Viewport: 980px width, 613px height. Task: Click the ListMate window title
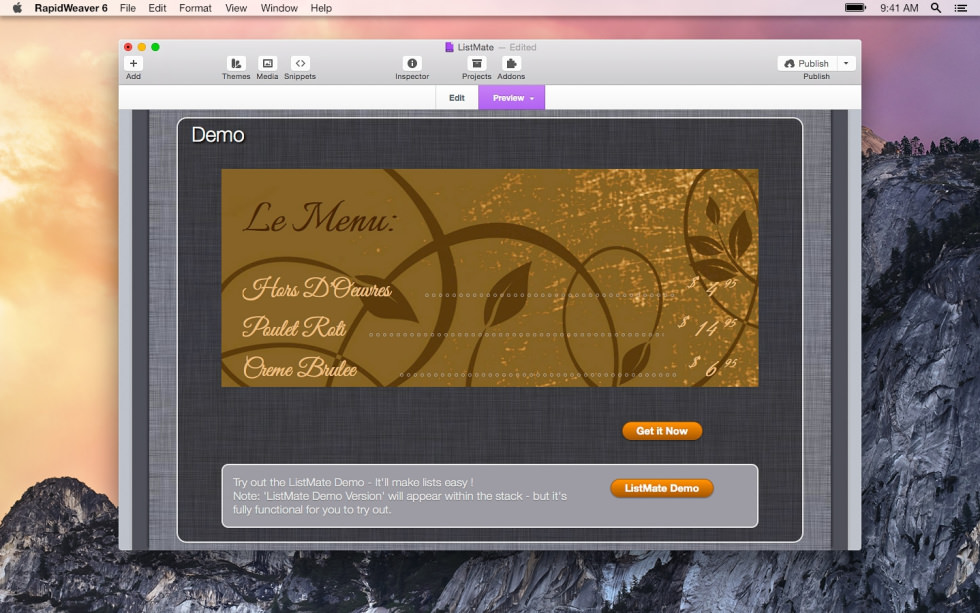pyautogui.click(x=476, y=47)
